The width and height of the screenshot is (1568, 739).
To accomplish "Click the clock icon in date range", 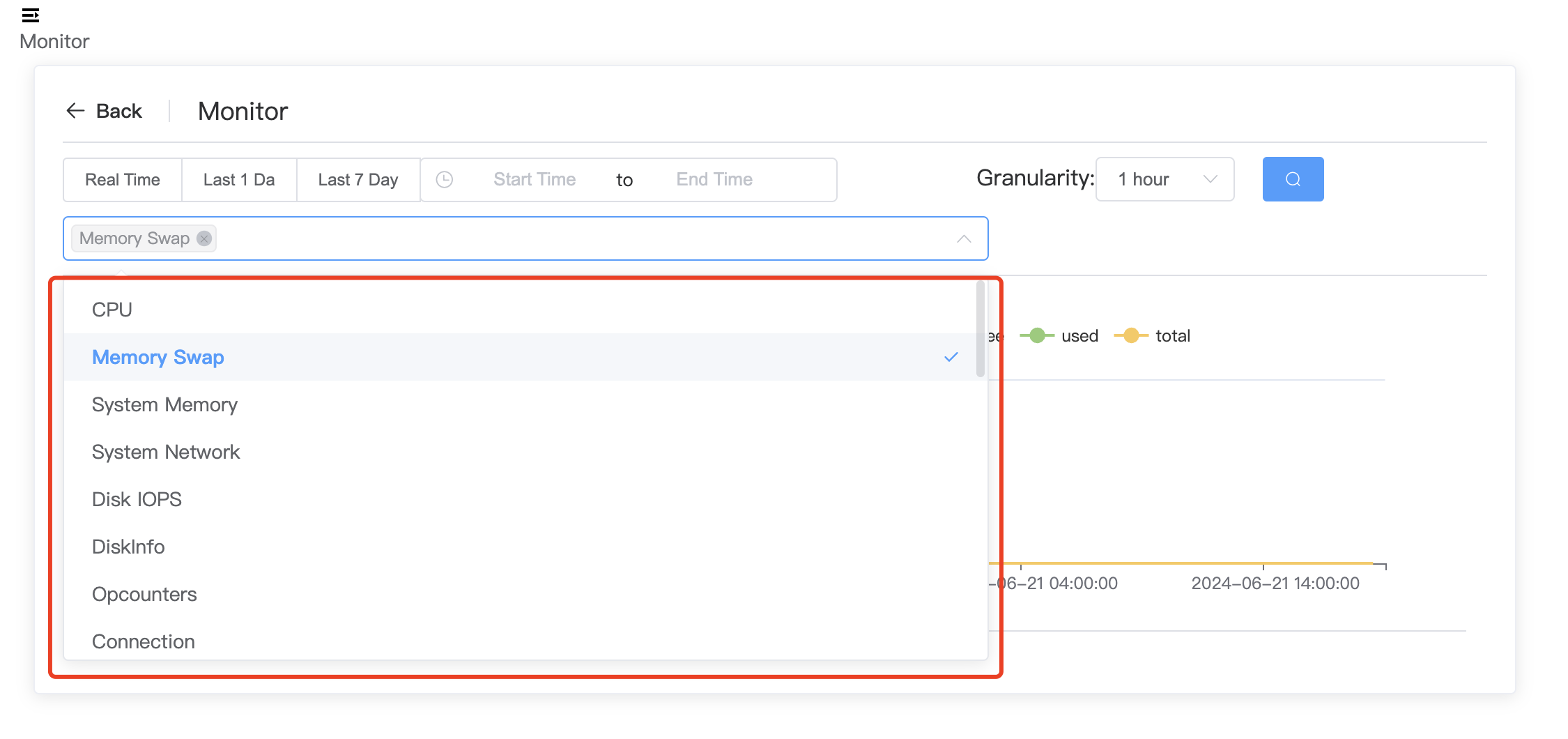I will coord(445,180).
